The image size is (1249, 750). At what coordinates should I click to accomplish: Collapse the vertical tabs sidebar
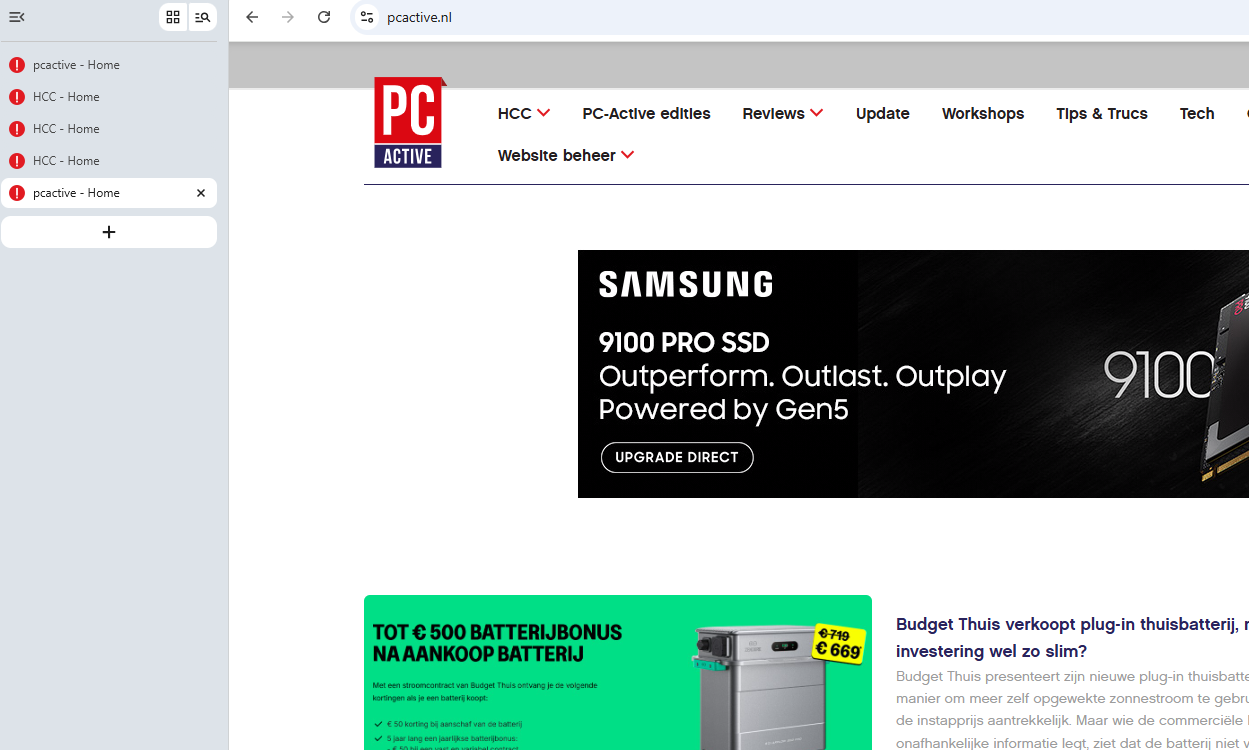point(16,17)
